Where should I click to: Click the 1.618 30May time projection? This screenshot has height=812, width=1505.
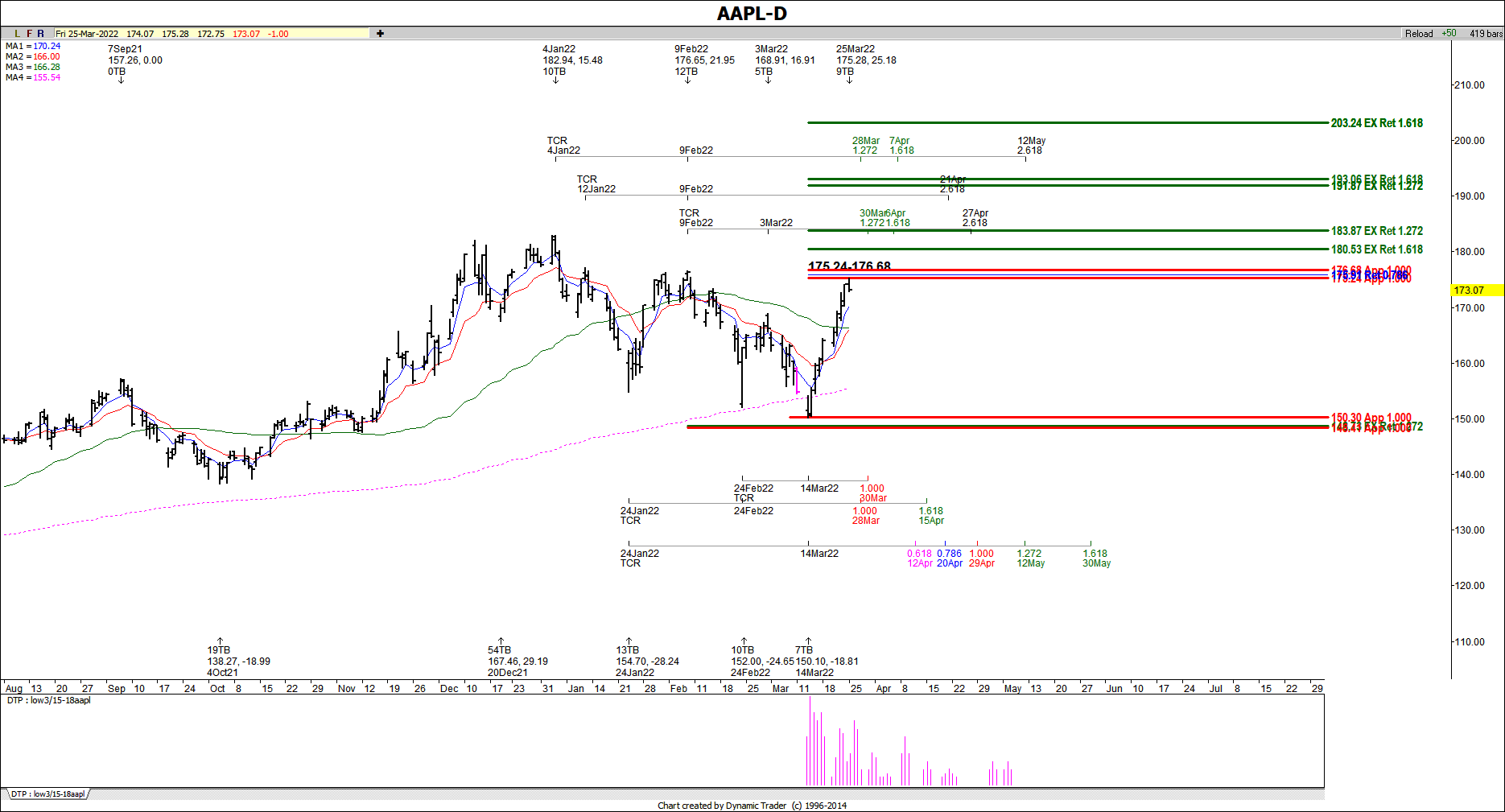pyautogui.click(x=1096, y=559)
